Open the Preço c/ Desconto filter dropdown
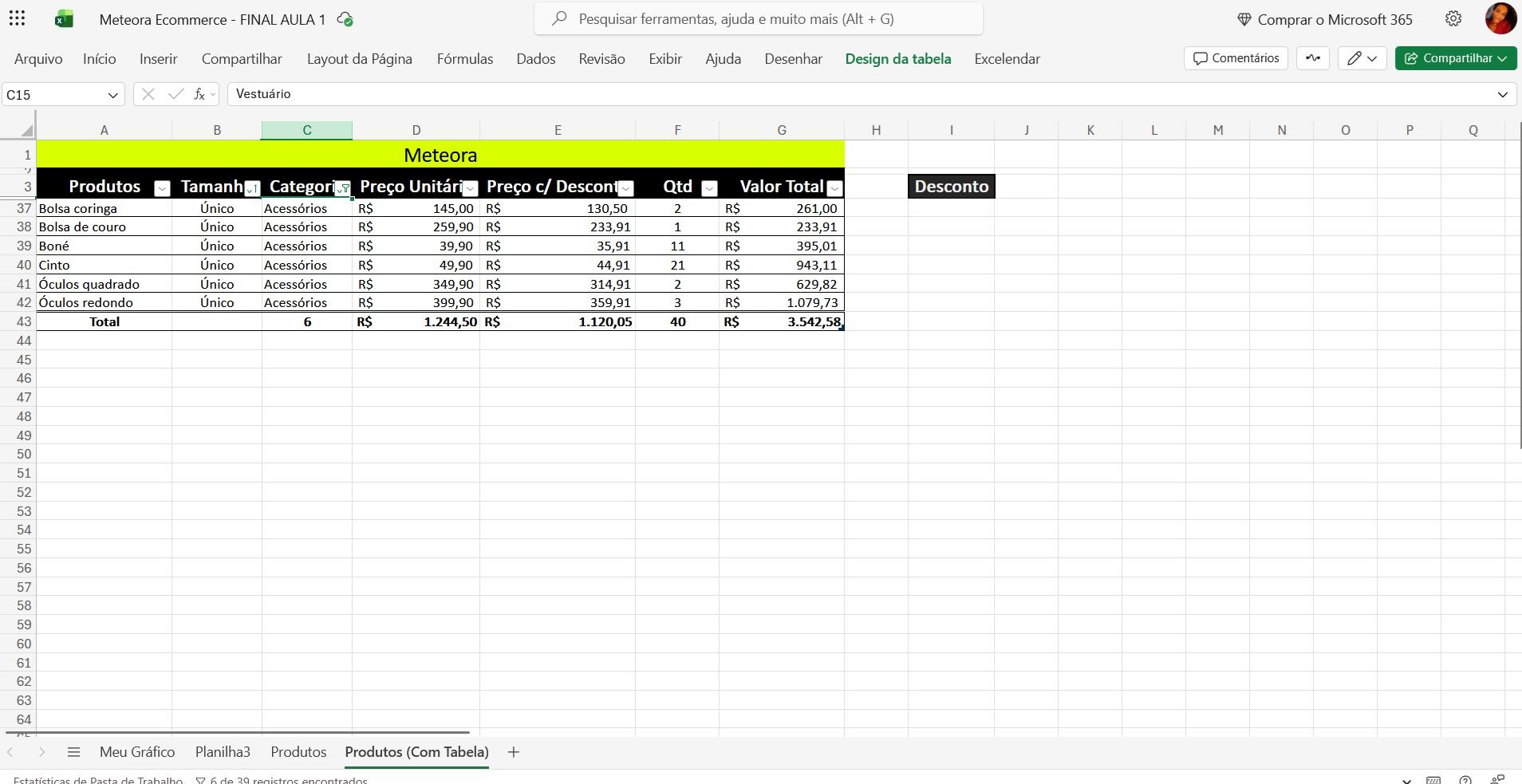The image size is (1522, 784). coord(626,188)
